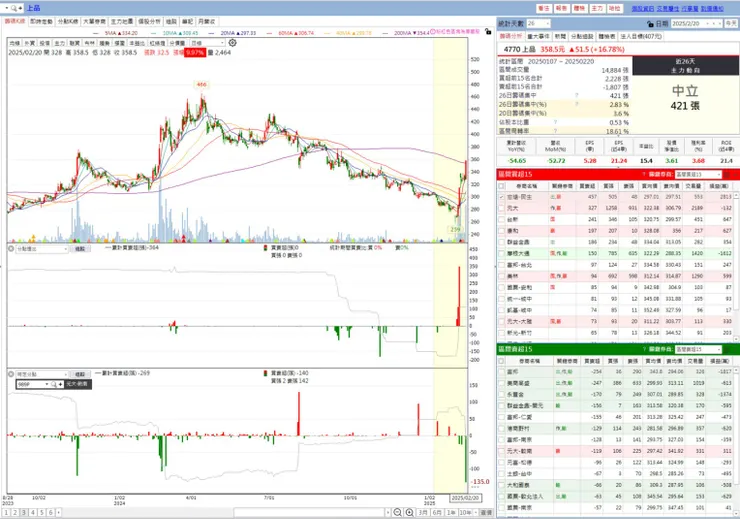Screen dimensions: 740x519
Task: Go to page 3 at the bottom left
Action: point(24,512)
